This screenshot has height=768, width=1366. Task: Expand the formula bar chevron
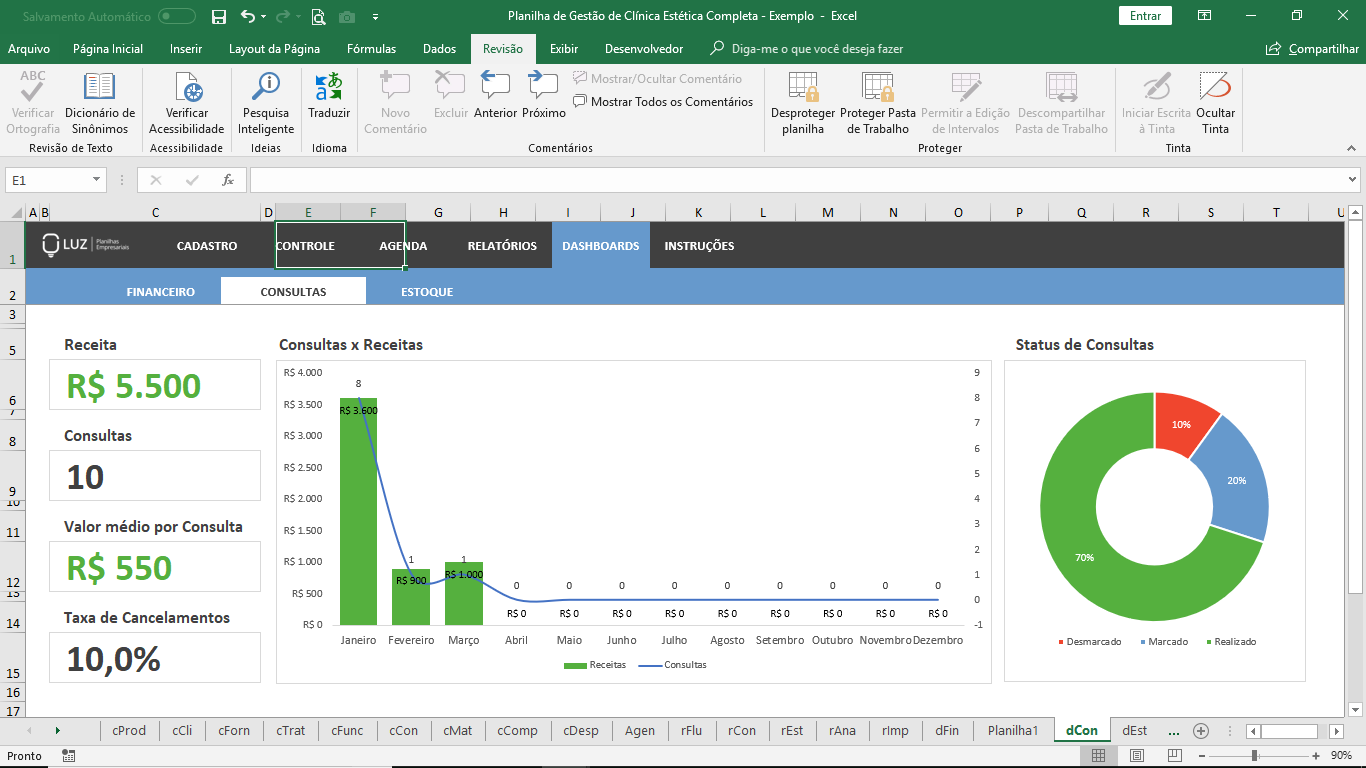pyautogui.click(x=1353, y=180)
